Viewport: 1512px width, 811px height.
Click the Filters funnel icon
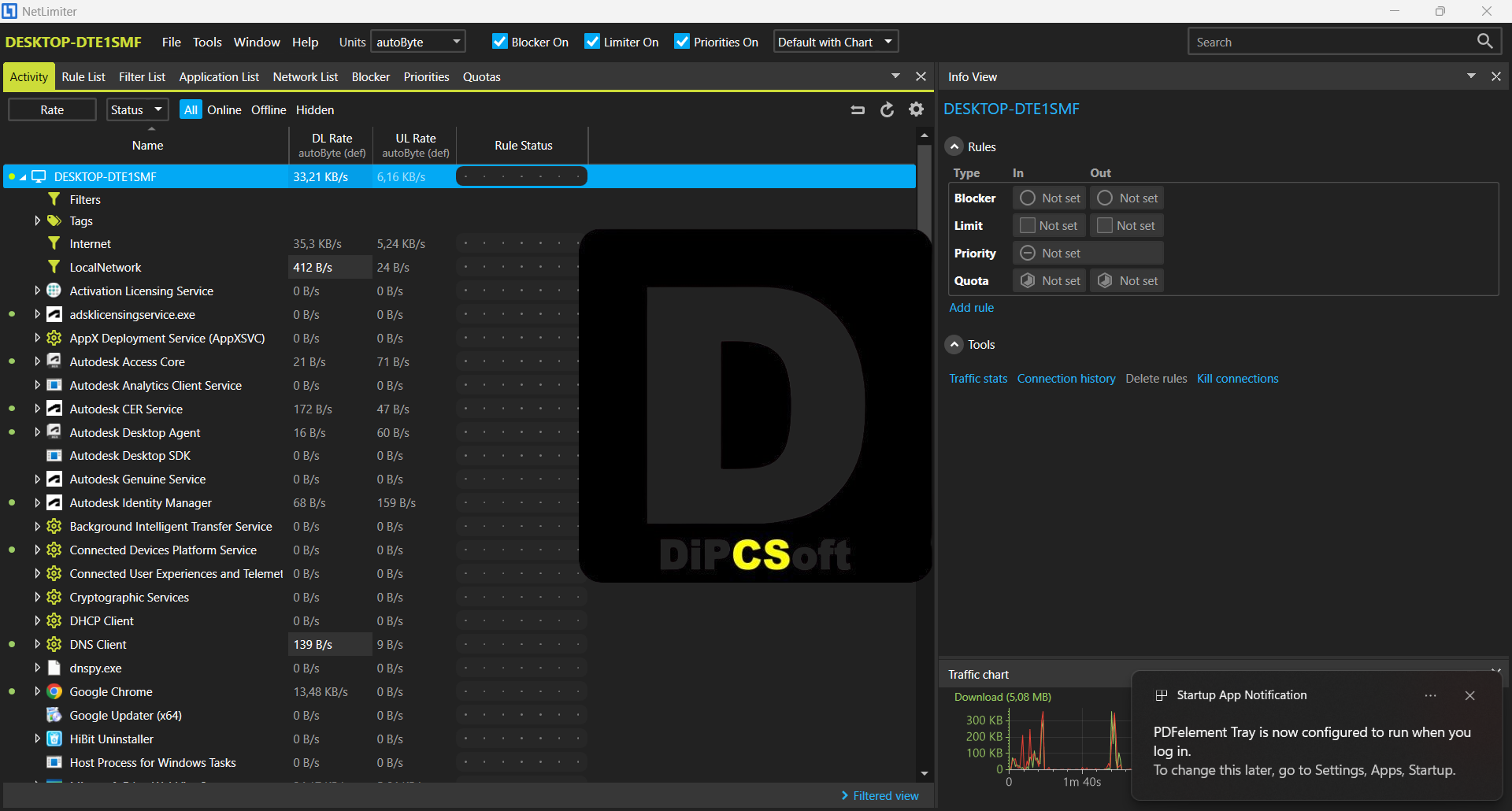[54, 199]
